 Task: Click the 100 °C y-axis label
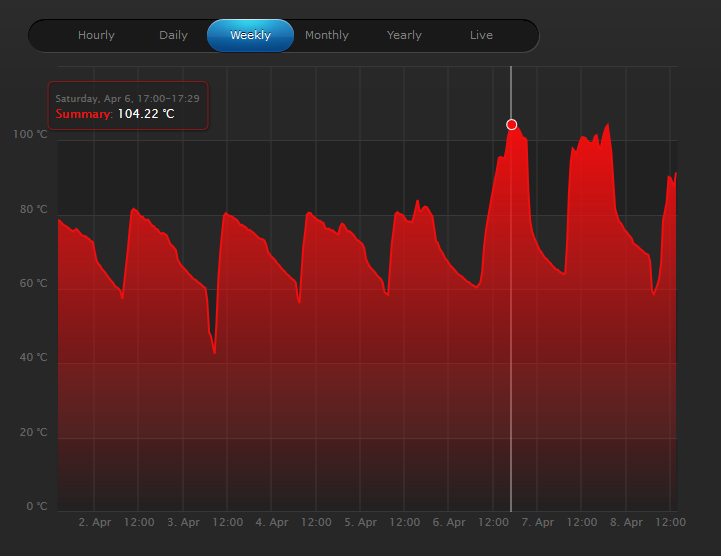pyautogui.click(x=30, y=135)
